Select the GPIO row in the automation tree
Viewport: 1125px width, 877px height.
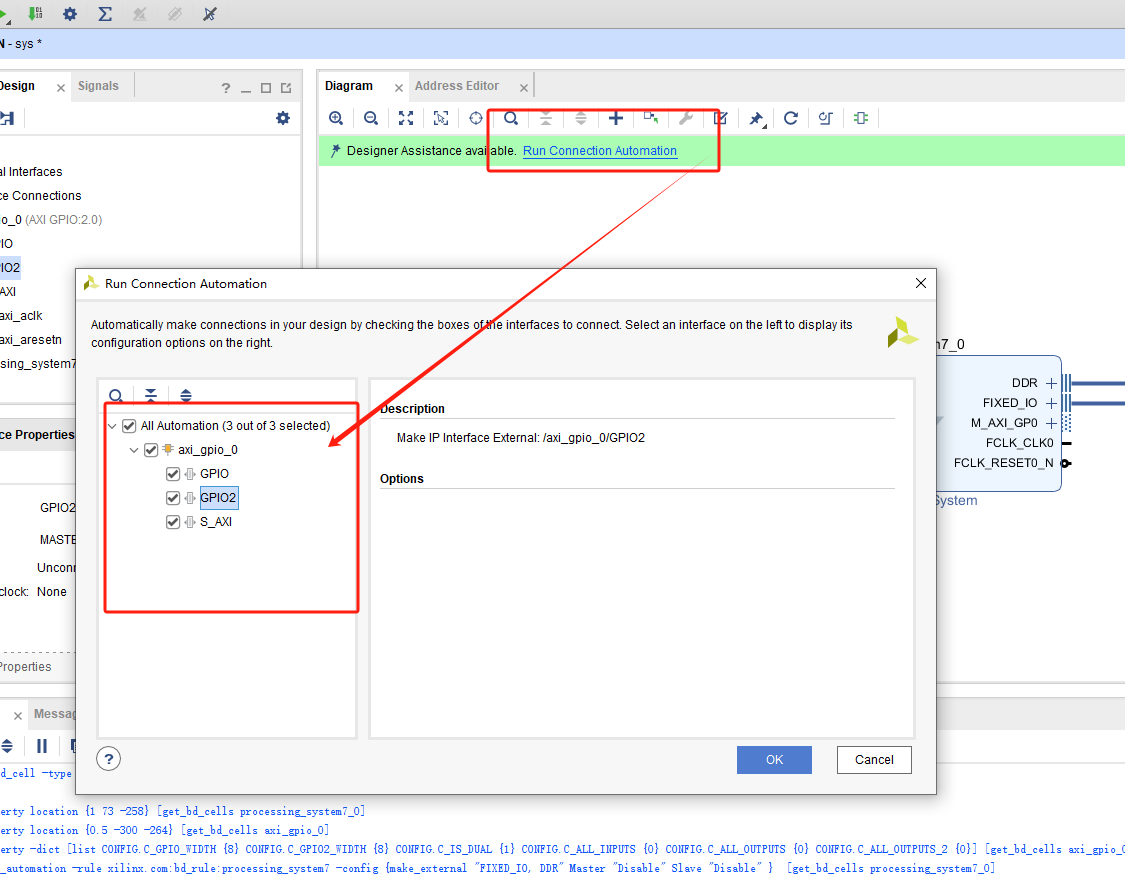point(215,474)
